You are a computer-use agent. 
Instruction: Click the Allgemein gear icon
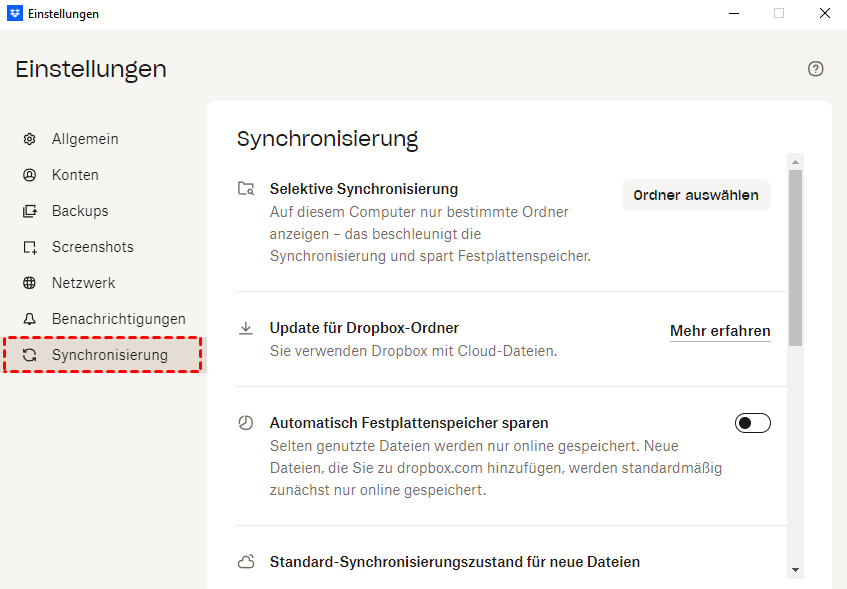[30, 139]
